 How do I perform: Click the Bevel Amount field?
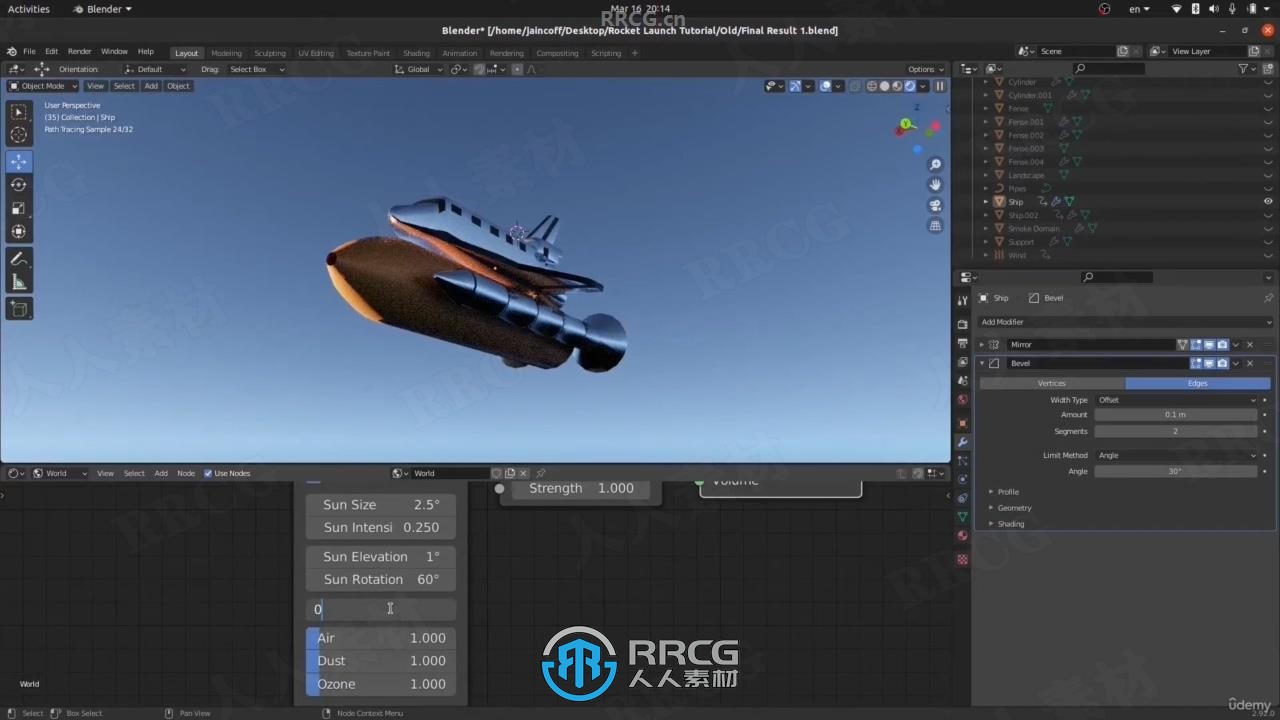[x=1176, y=415]
